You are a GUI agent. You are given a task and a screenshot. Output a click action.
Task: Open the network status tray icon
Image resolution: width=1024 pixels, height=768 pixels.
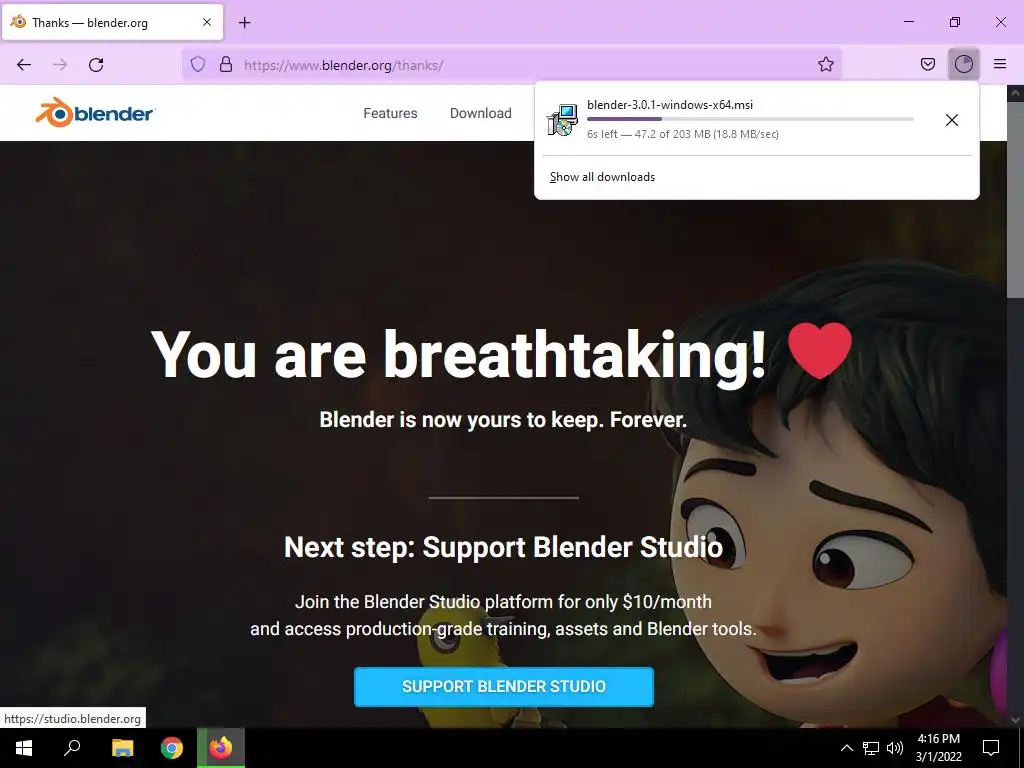(x=871, y=748)
